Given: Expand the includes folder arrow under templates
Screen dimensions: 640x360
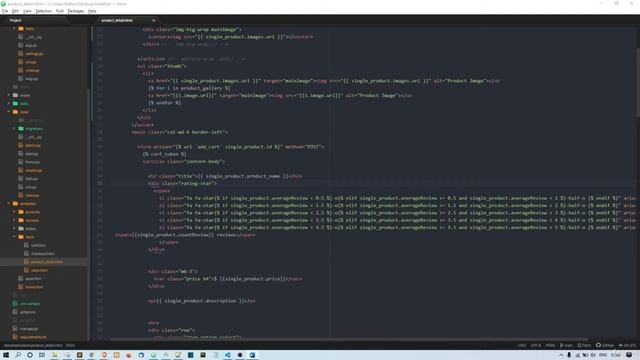Looking at the screenshot, I should (14, 220).
